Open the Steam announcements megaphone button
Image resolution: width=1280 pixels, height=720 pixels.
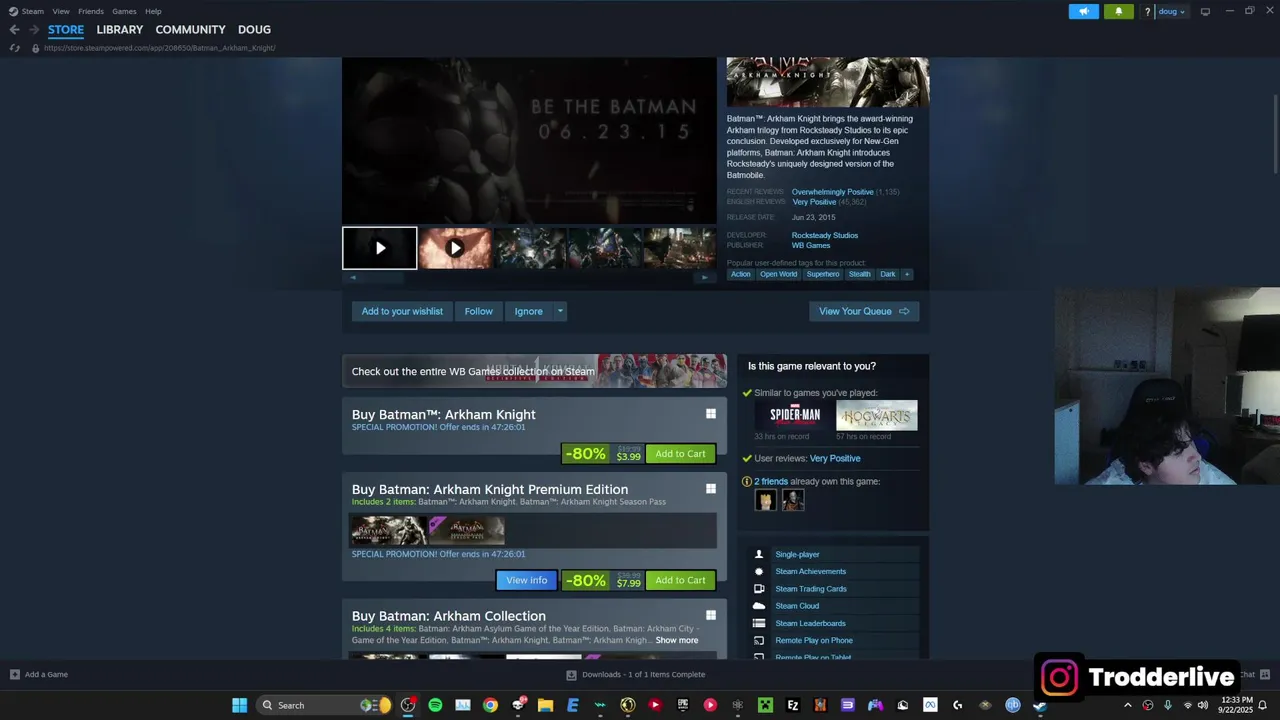coord(1083,12)
